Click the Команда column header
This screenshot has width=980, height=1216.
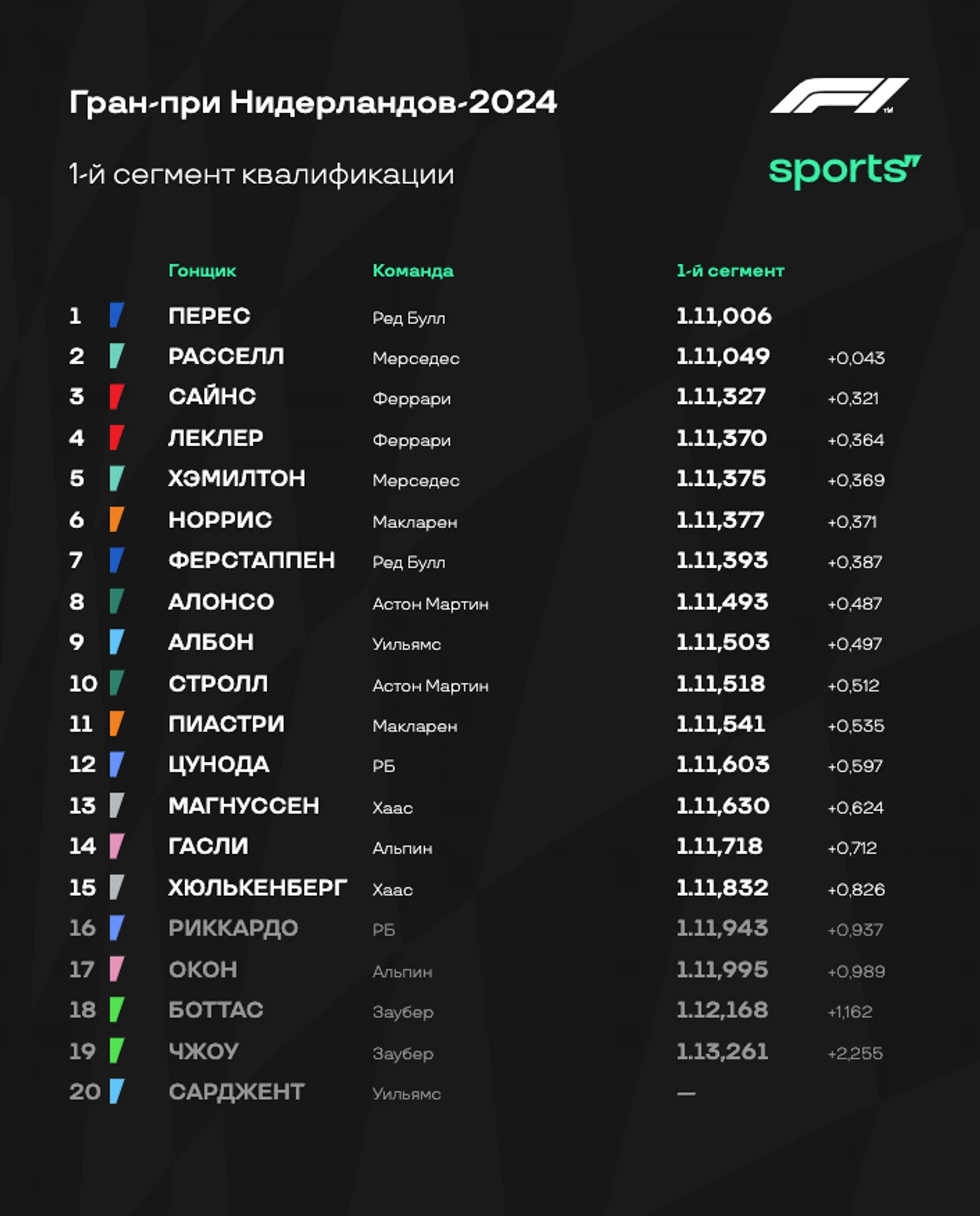[413, 270]
